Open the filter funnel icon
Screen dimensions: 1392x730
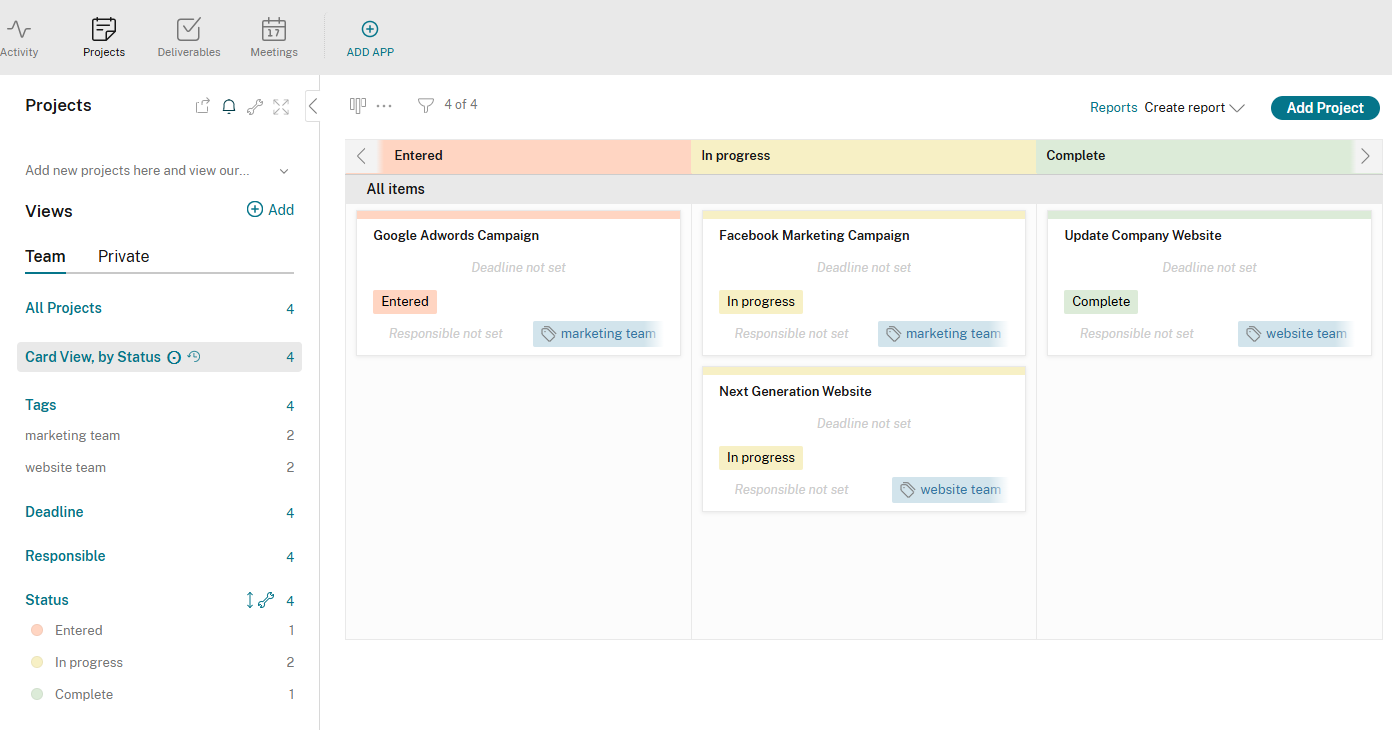pyautogui.click(x=426, y=104)
